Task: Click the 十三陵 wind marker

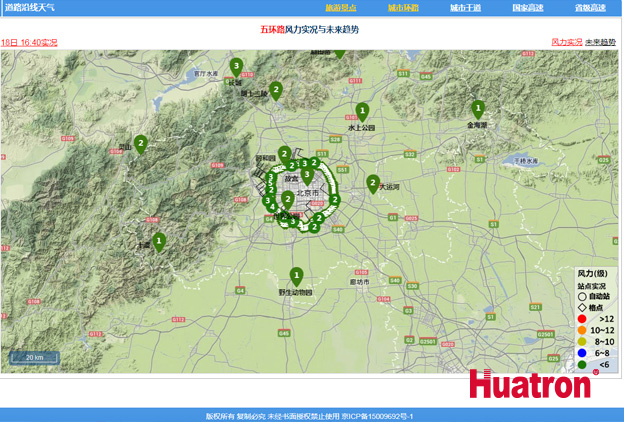Action: pyautogui.click(x=278, y=90)
